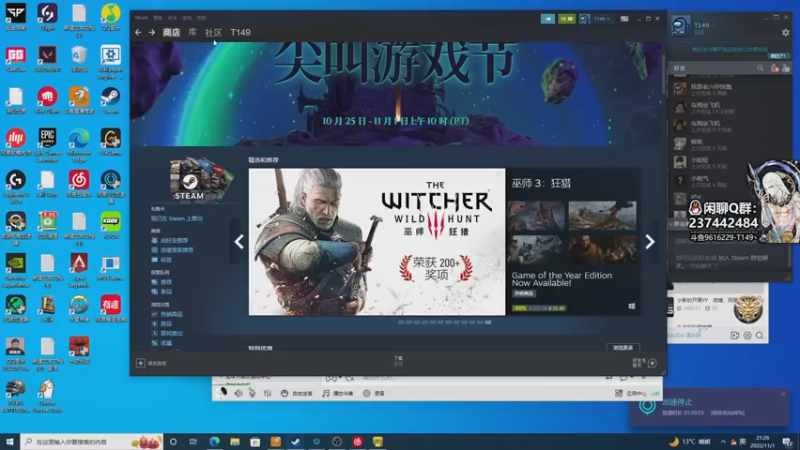Go back with the Steam back arrow
The image size is (800, 450).
click(138, 33)
